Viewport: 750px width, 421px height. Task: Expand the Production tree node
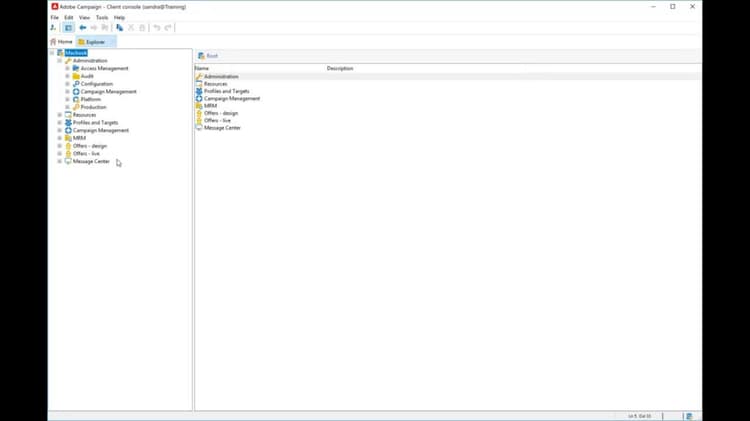tap(67, 107)
